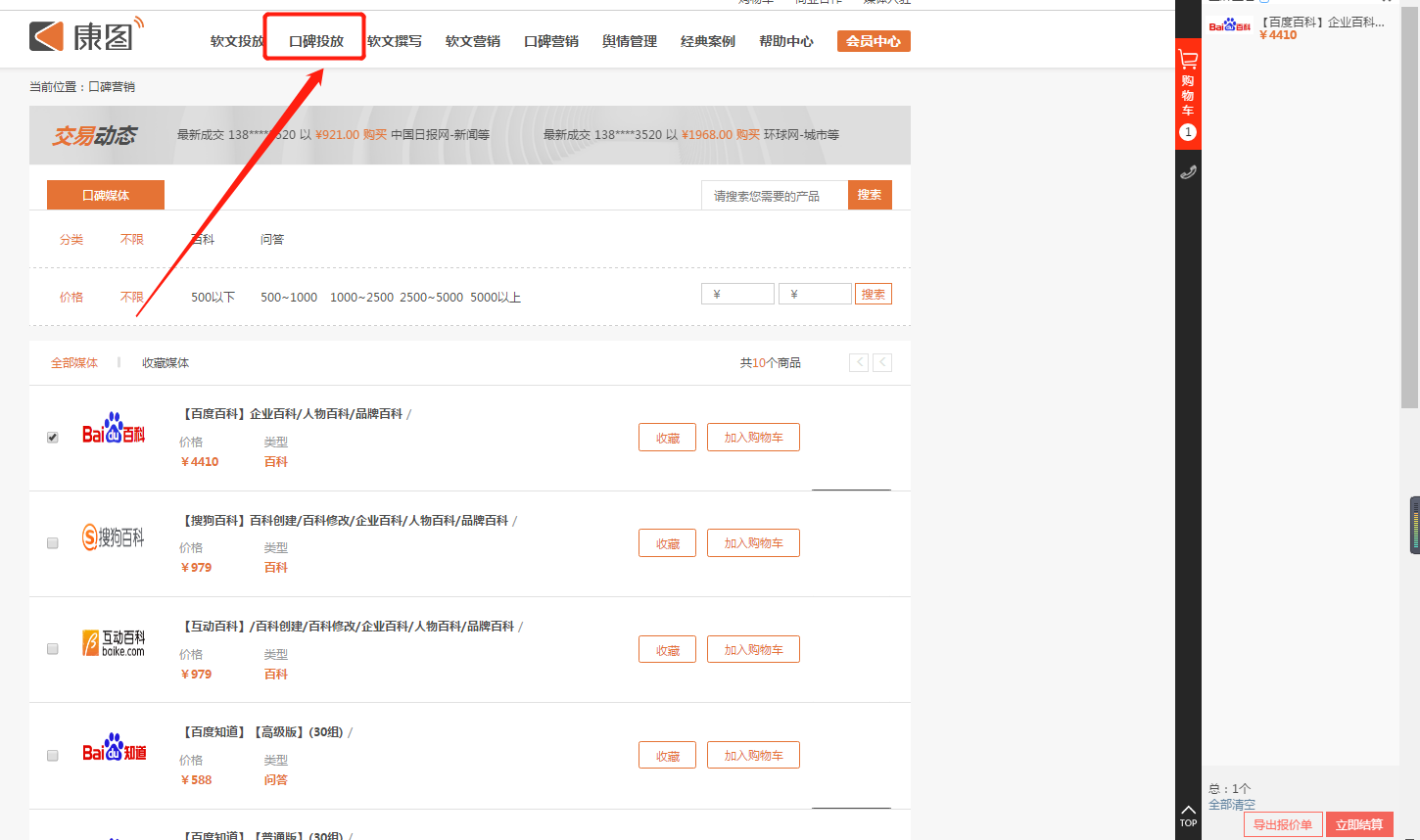Screen dimensions: 1420x840
Task: Click the 【百度百科】企业百科... item in cart panel
Action: 1321,22
